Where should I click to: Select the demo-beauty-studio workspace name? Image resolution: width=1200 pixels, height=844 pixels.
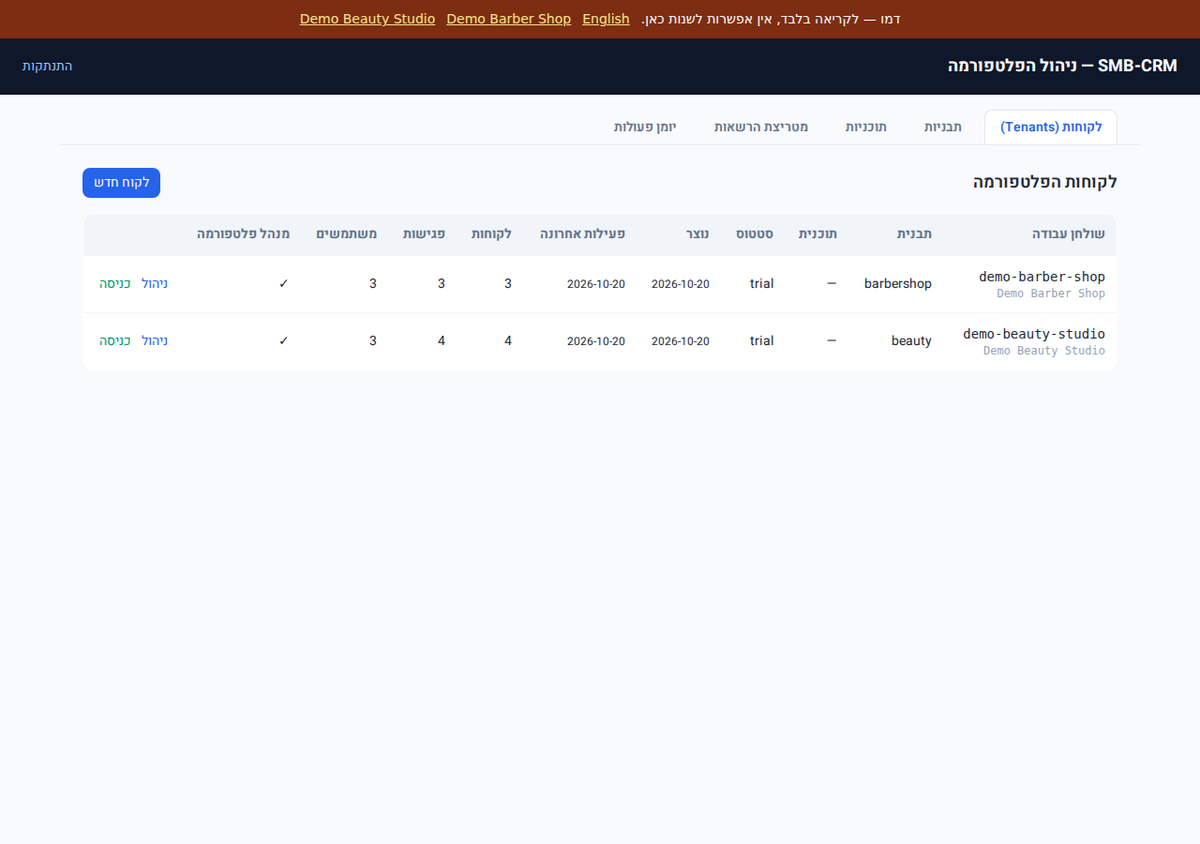(1034, 333)
